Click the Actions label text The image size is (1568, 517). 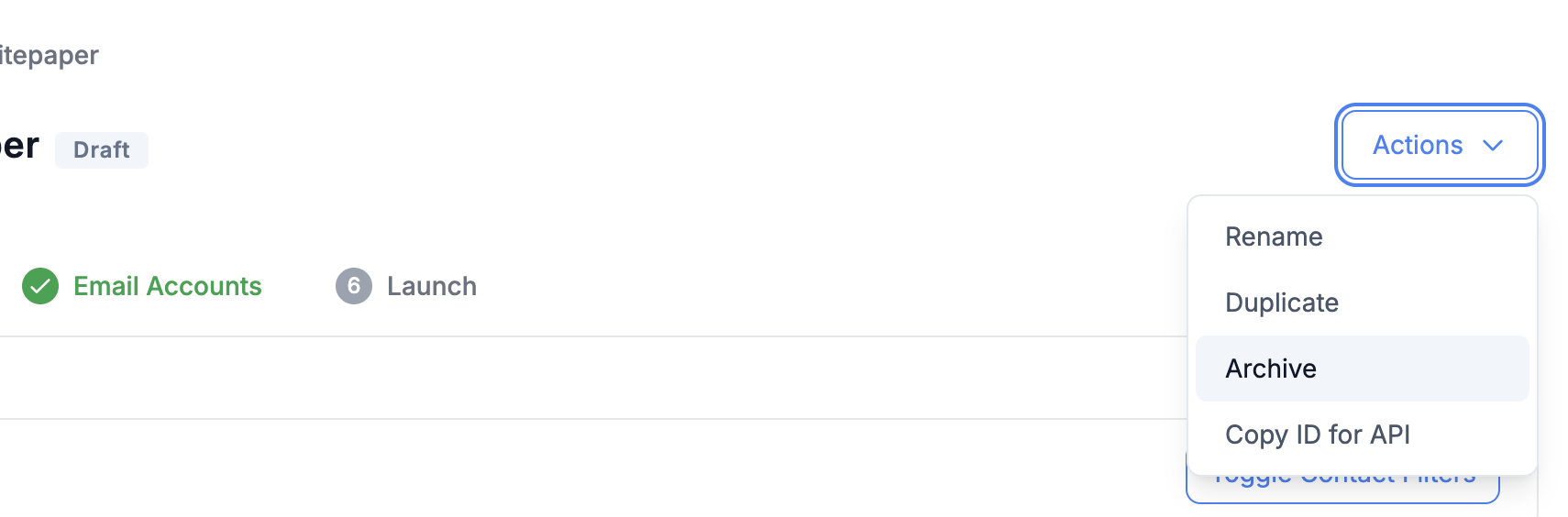coord(1418,145)
